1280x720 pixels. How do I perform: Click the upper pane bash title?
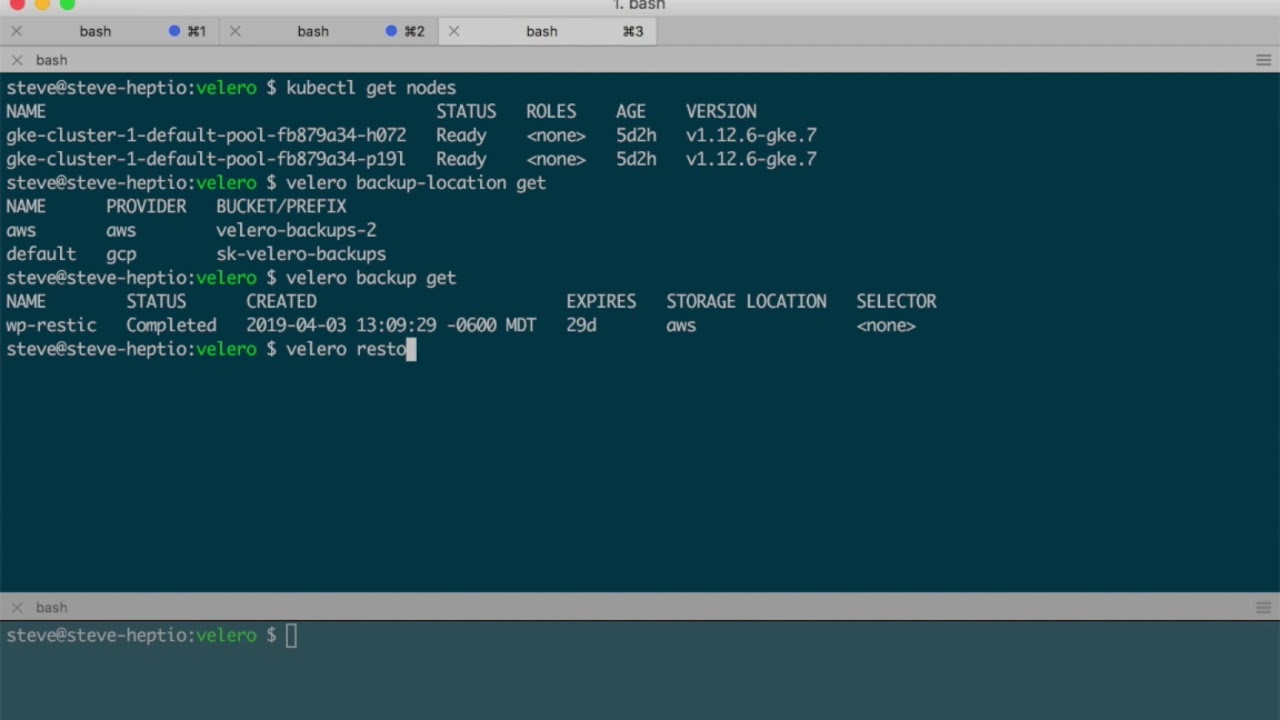(52, 60)
